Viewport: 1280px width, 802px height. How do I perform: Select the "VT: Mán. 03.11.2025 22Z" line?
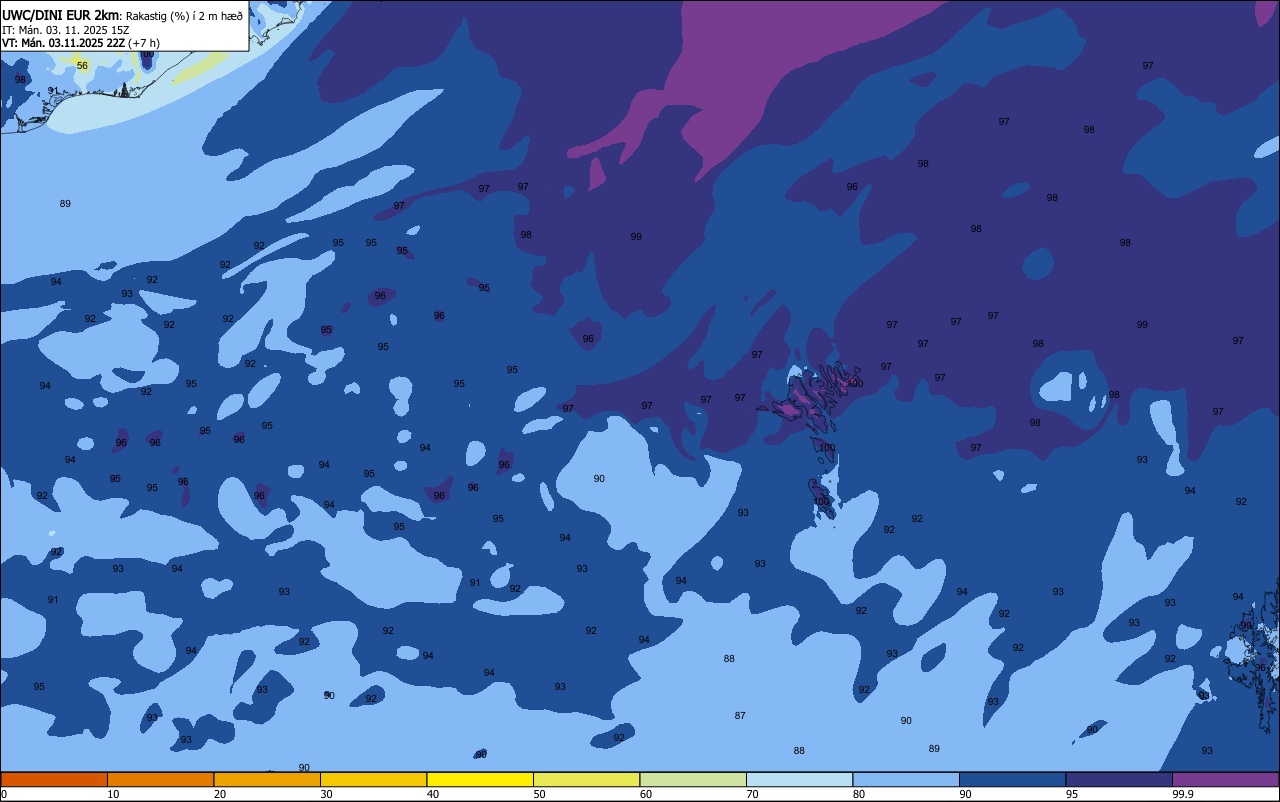point(63,43)
